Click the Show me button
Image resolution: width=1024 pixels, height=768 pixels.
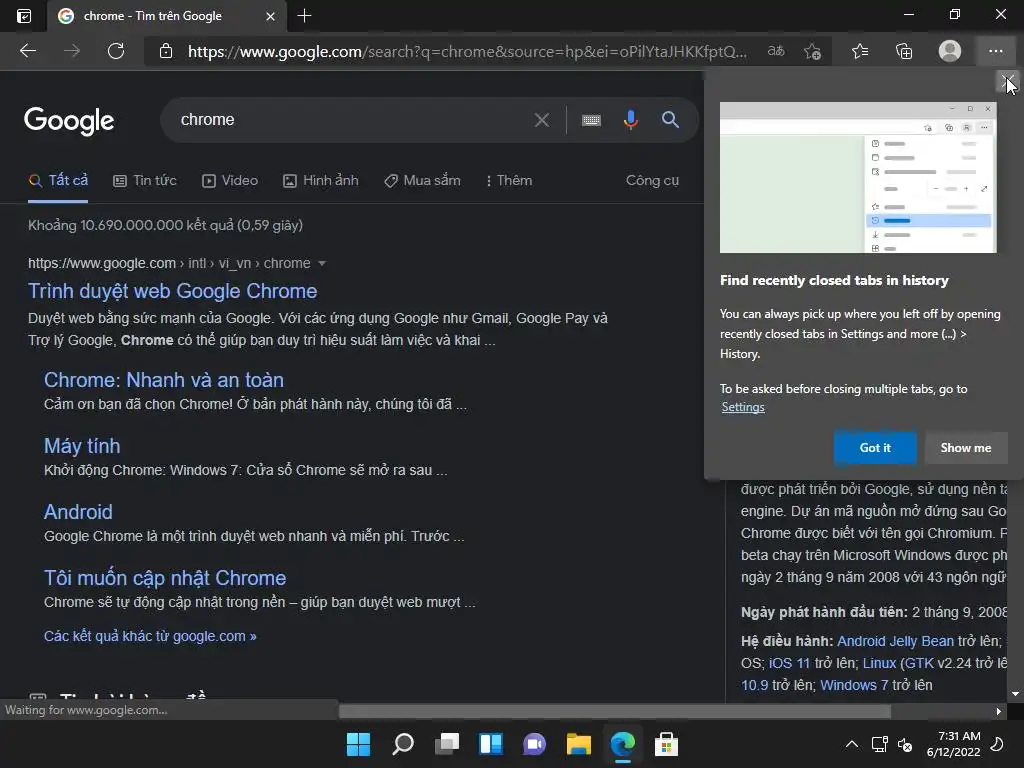click(x=966, y=448)
